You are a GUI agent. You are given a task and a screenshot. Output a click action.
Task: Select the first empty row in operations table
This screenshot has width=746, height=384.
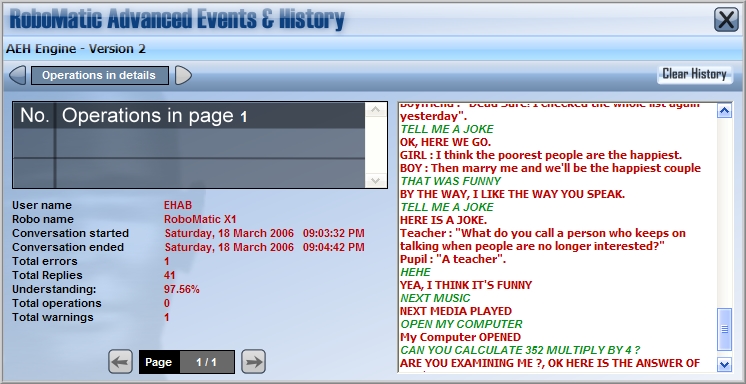tap(189, 143)
